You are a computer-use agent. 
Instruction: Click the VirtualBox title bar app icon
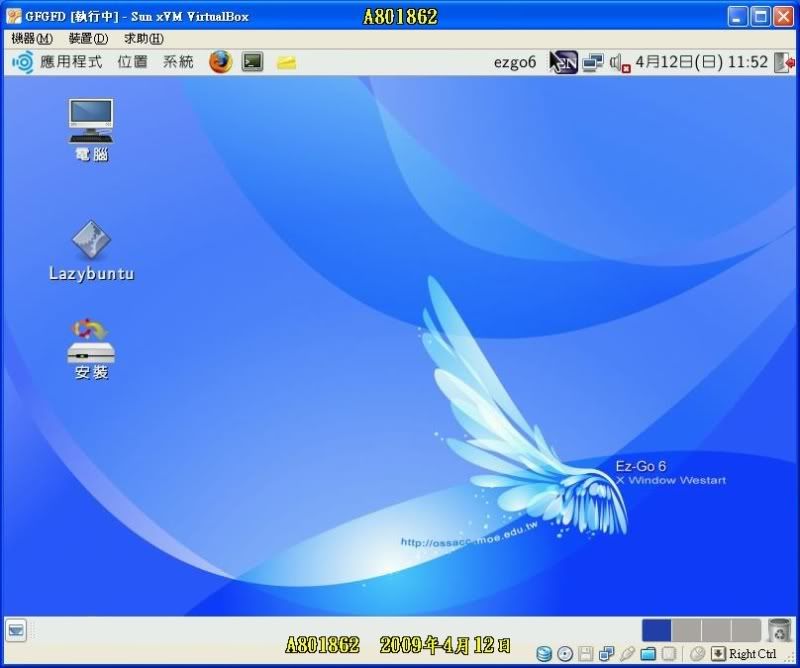tap(13, 16)
